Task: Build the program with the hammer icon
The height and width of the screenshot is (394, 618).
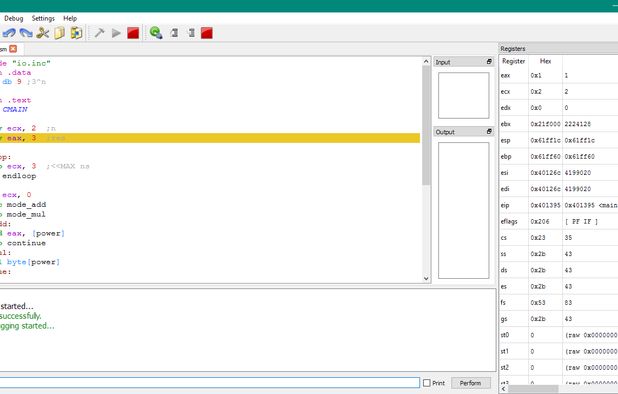Action: click(x=99, y=33)
